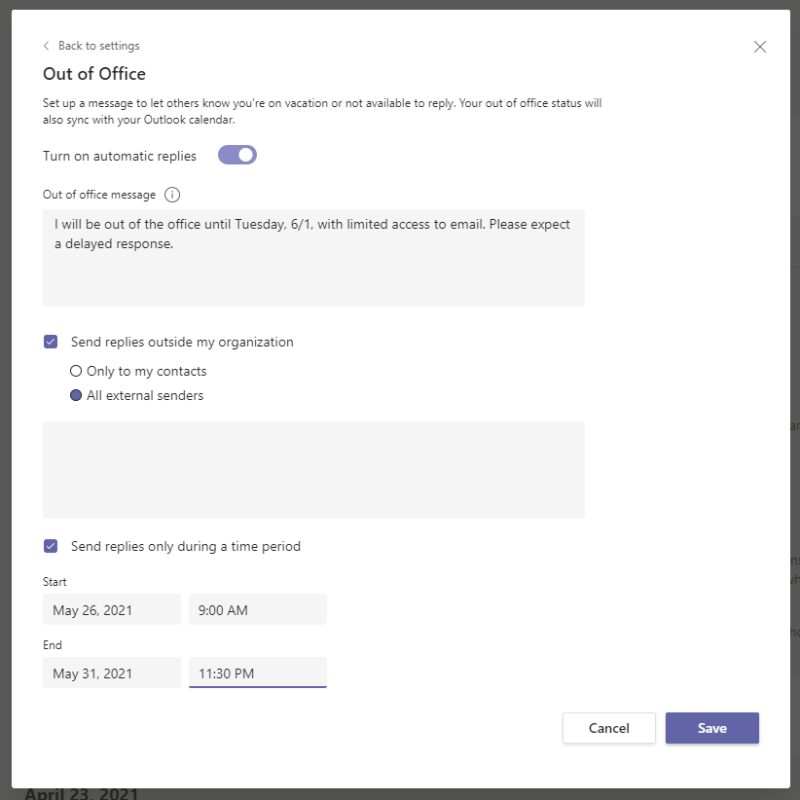Select Only to my contacts option

76,370
